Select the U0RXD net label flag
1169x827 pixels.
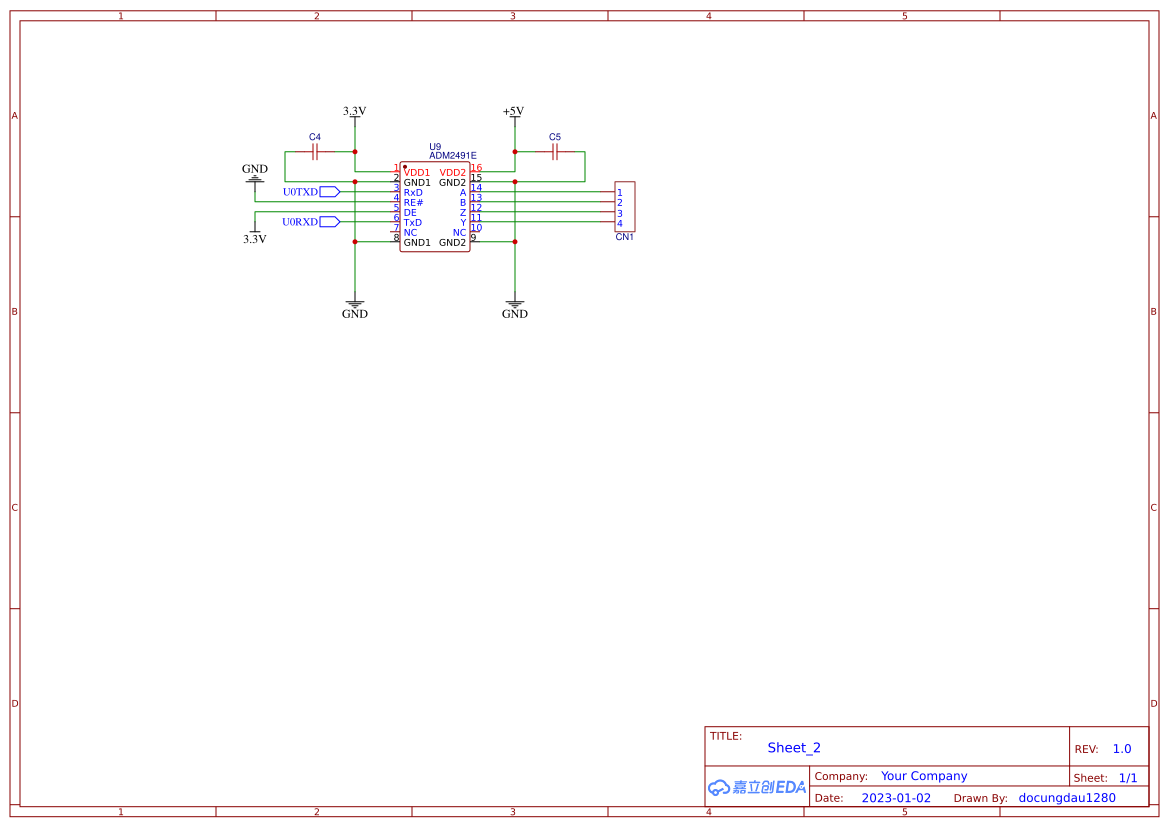[x=313, y=222]
